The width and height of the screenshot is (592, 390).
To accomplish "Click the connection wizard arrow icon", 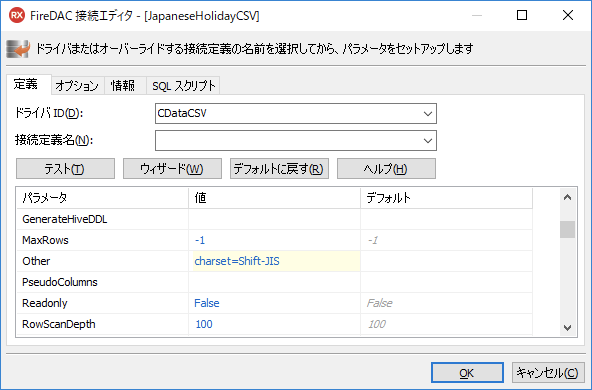I will pyautogui.click(x=18, y=49).
